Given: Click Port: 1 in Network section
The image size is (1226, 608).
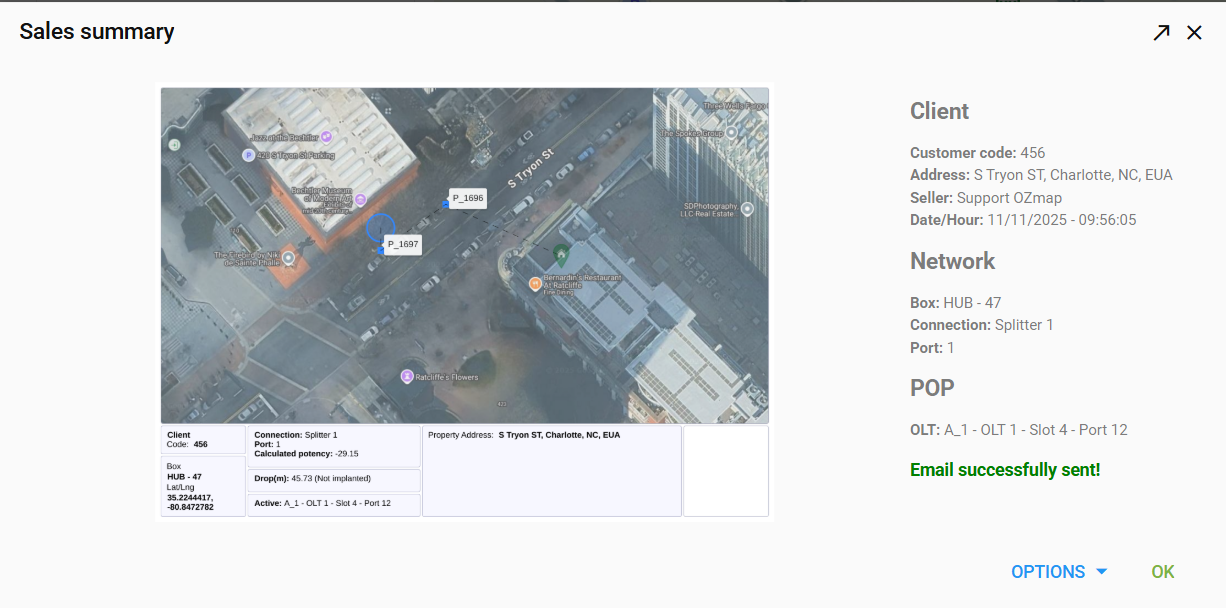Looking at the screenshot, I should point(932,348).
